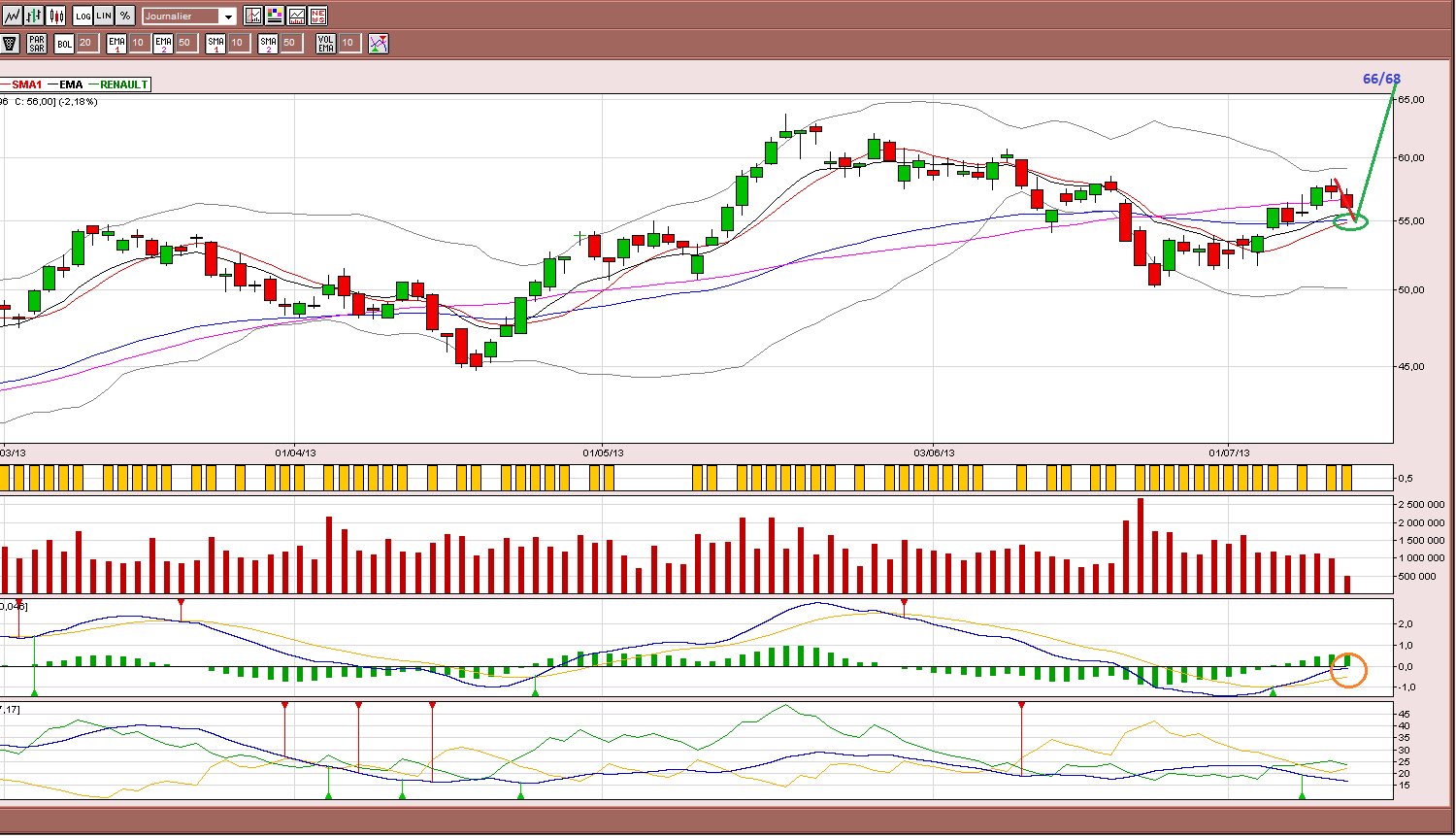Click the chart cursor icon
This screenshot has height=838, width=1456.
(x=253, y=16)
